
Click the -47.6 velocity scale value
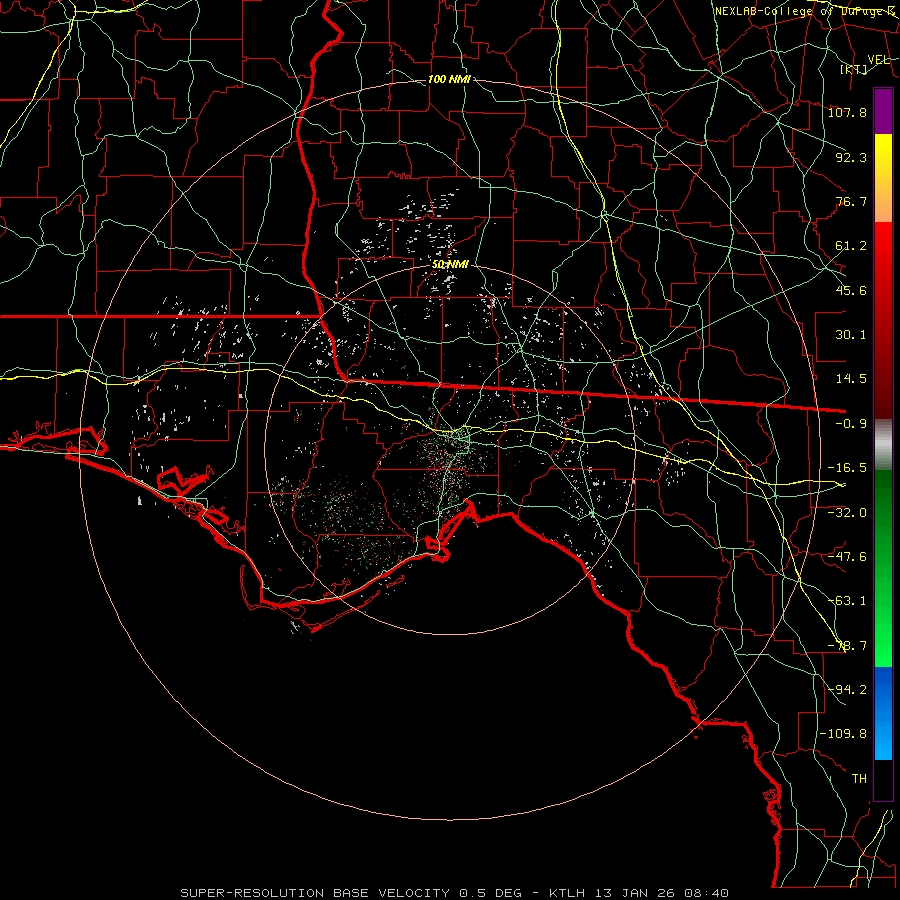coord(847,556)
